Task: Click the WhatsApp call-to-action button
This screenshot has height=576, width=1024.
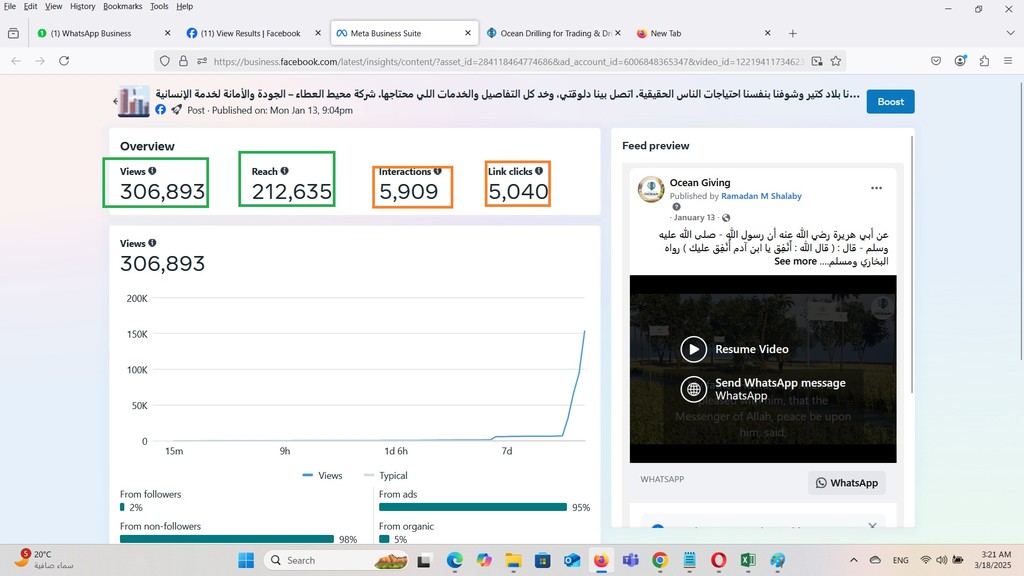Action: (846, 483)
